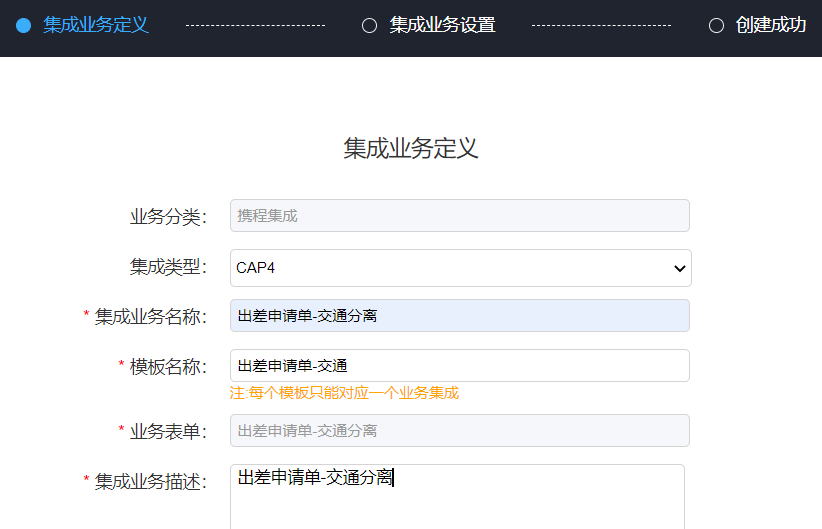Viewport: 822px width, 529px height.
Task: Jump to the 创建成功 step label
Action: click(x=770, y=25)
